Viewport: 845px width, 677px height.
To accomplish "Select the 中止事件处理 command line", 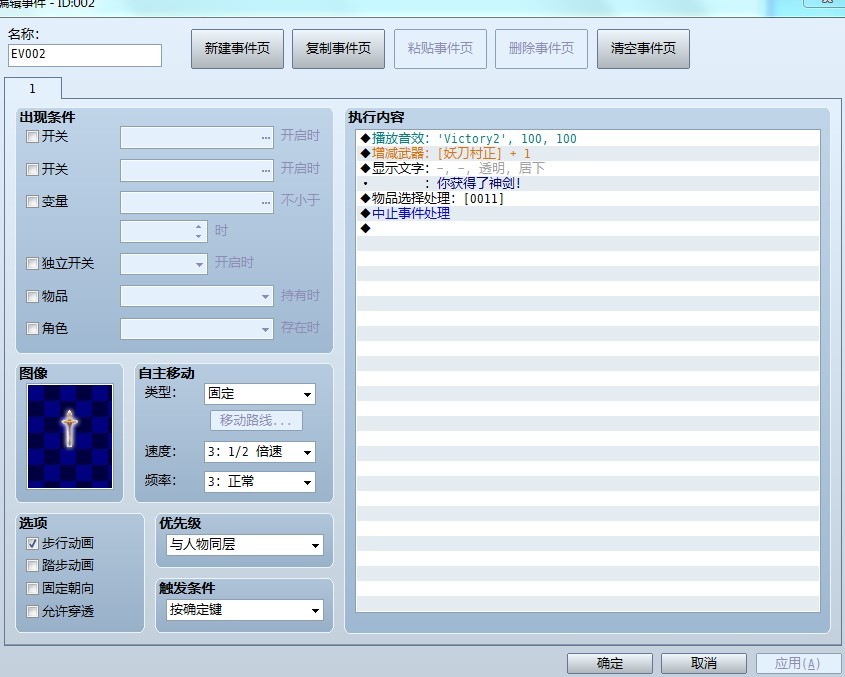I will click(x=587, y=213).
